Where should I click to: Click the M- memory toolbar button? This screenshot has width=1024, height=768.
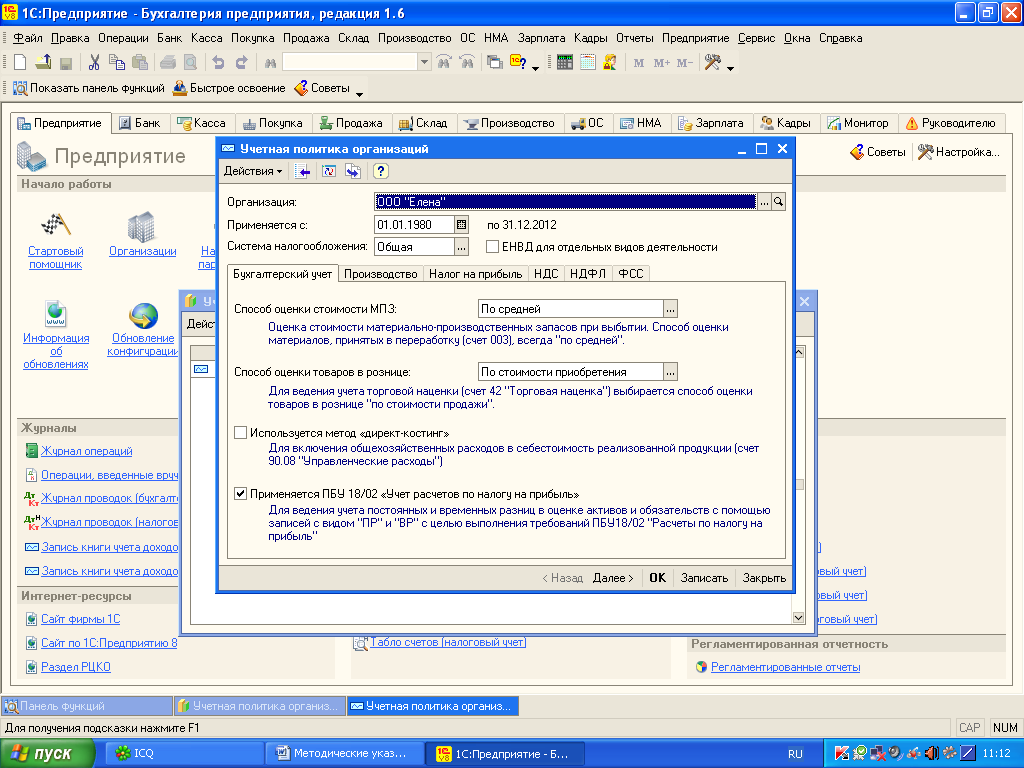(684, 63)
